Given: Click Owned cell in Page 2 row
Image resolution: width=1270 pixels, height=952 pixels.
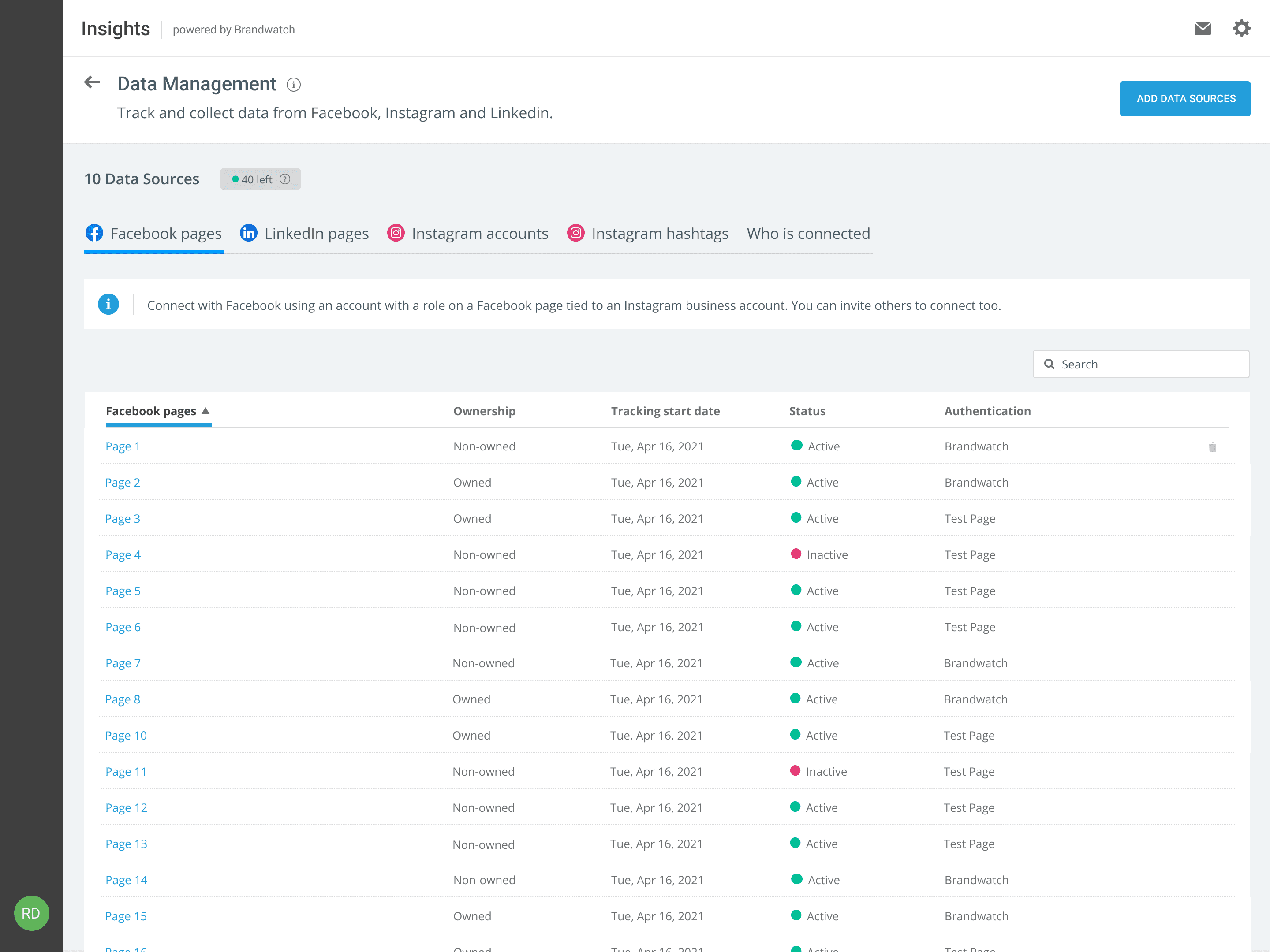Looking at the screenshot, I should click(472, 483).
